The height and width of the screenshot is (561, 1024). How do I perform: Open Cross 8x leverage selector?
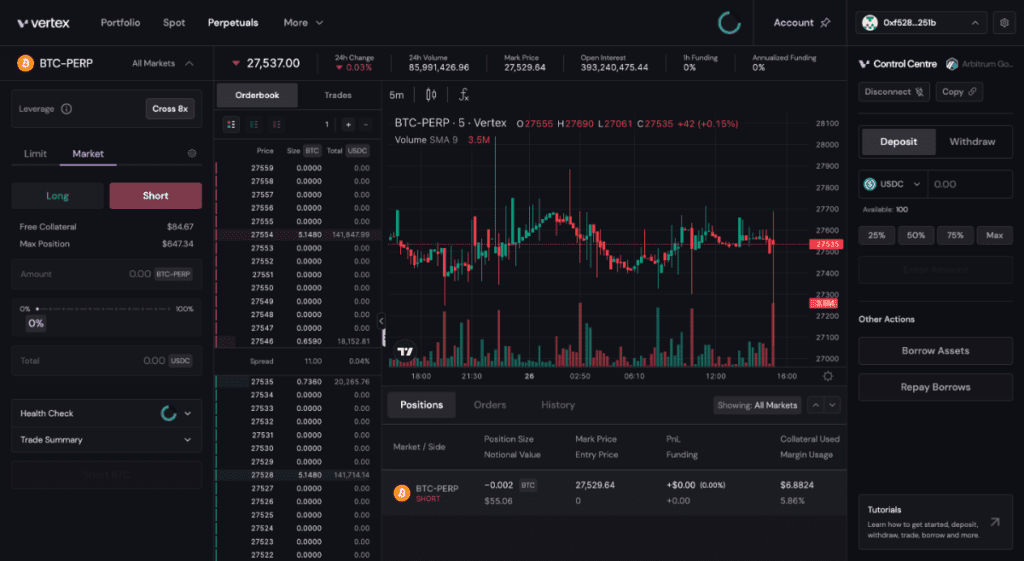(170, 109)
